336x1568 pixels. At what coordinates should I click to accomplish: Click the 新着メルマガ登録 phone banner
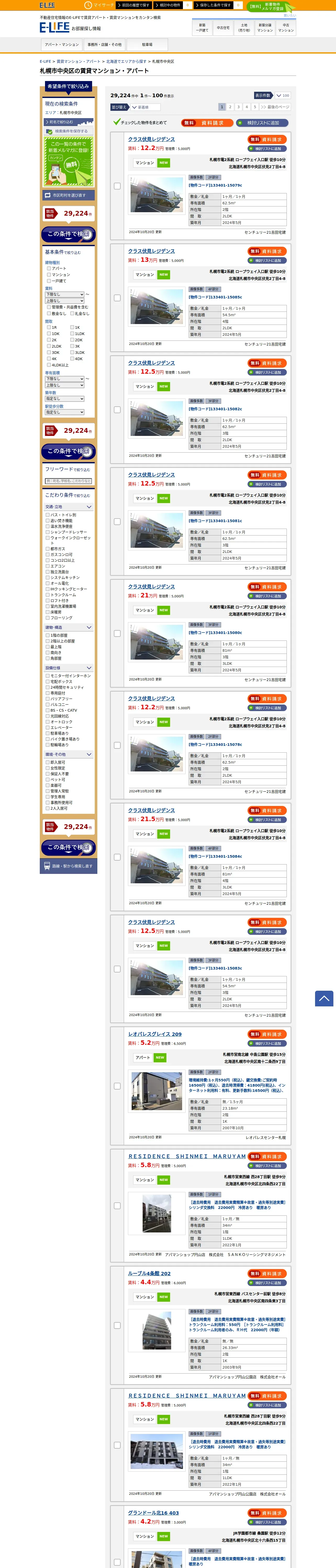tap(68, 161)
